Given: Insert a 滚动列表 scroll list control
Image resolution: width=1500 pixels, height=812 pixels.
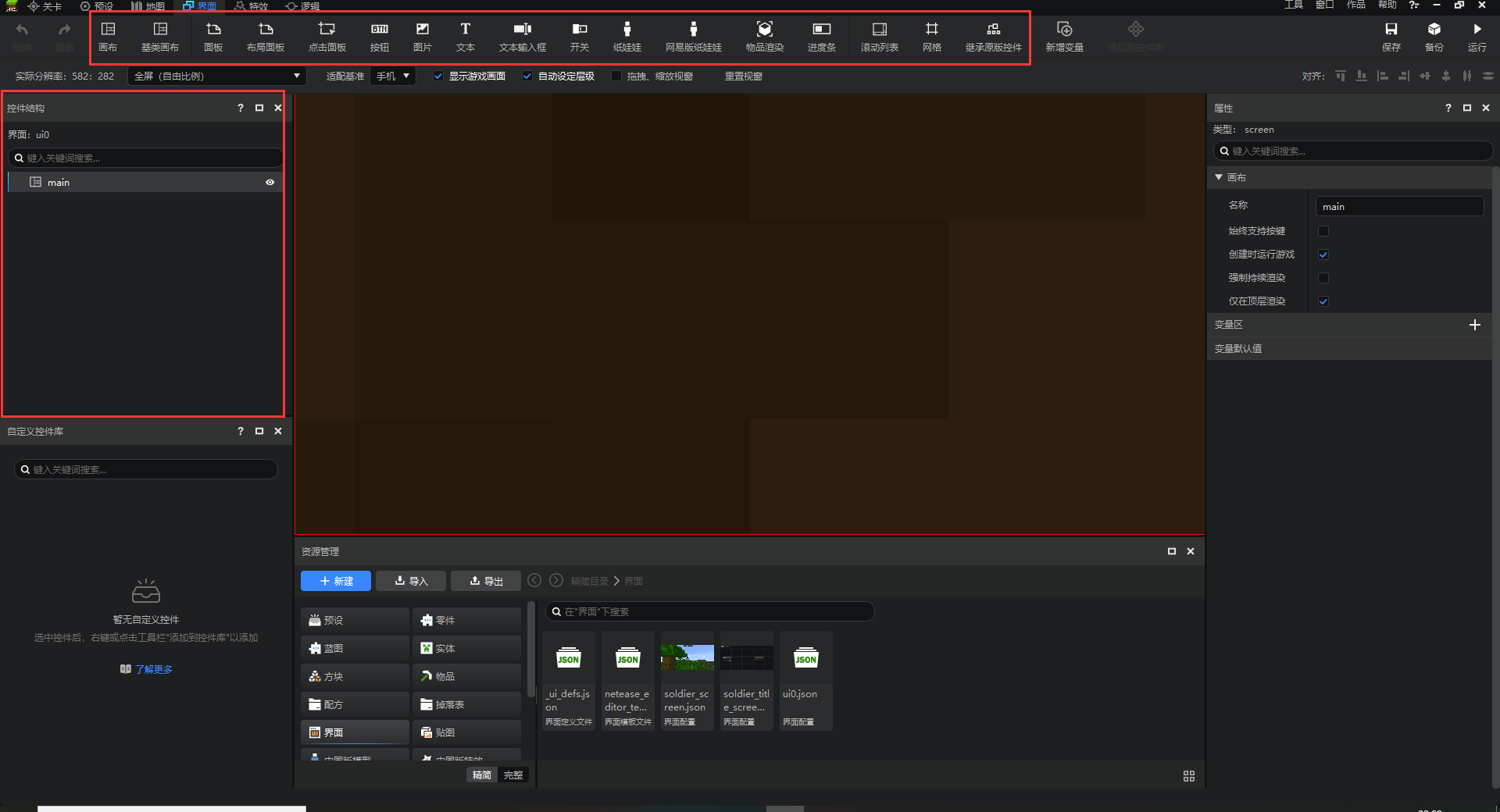Looking at the screenshot, I should coord(879,36).
